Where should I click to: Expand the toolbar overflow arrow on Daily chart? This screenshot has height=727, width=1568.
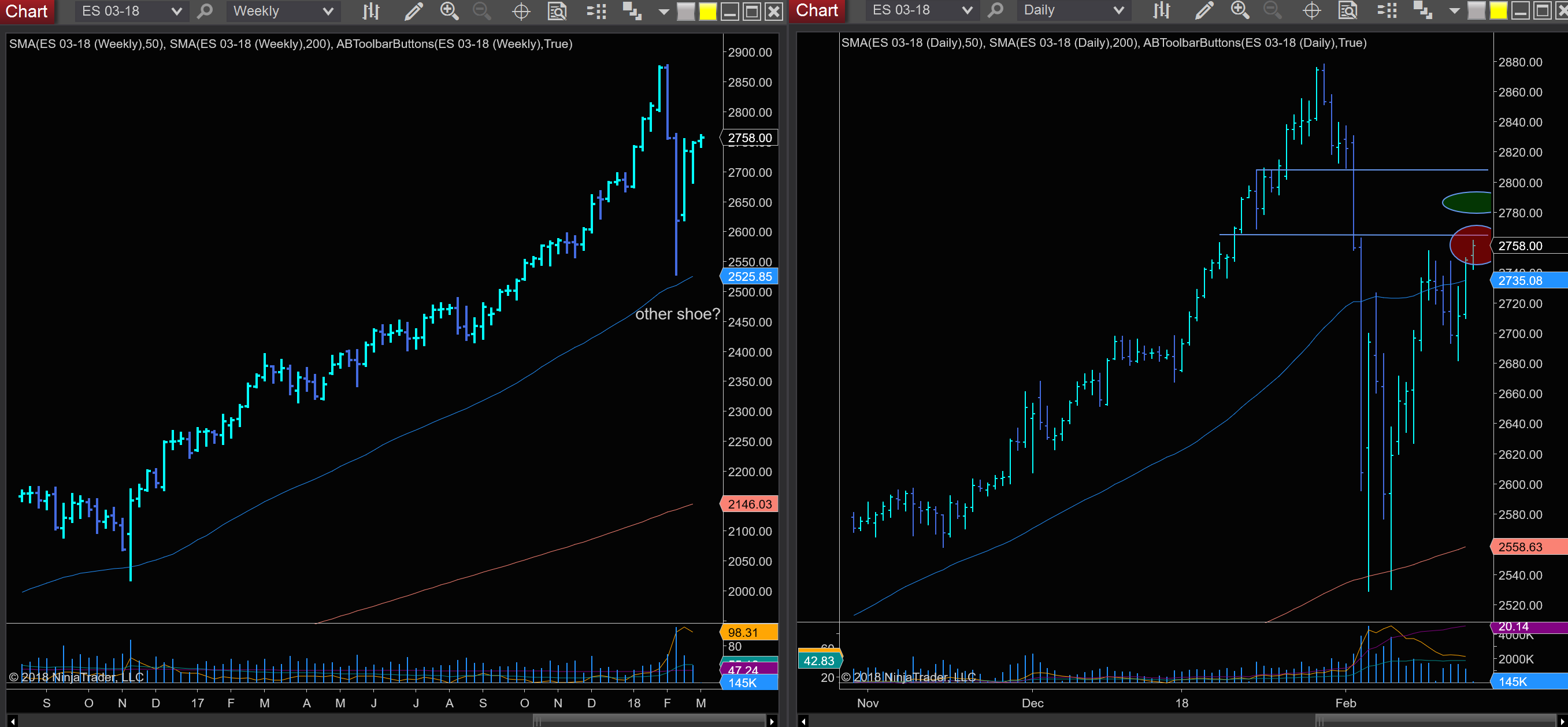(1455, 11)
